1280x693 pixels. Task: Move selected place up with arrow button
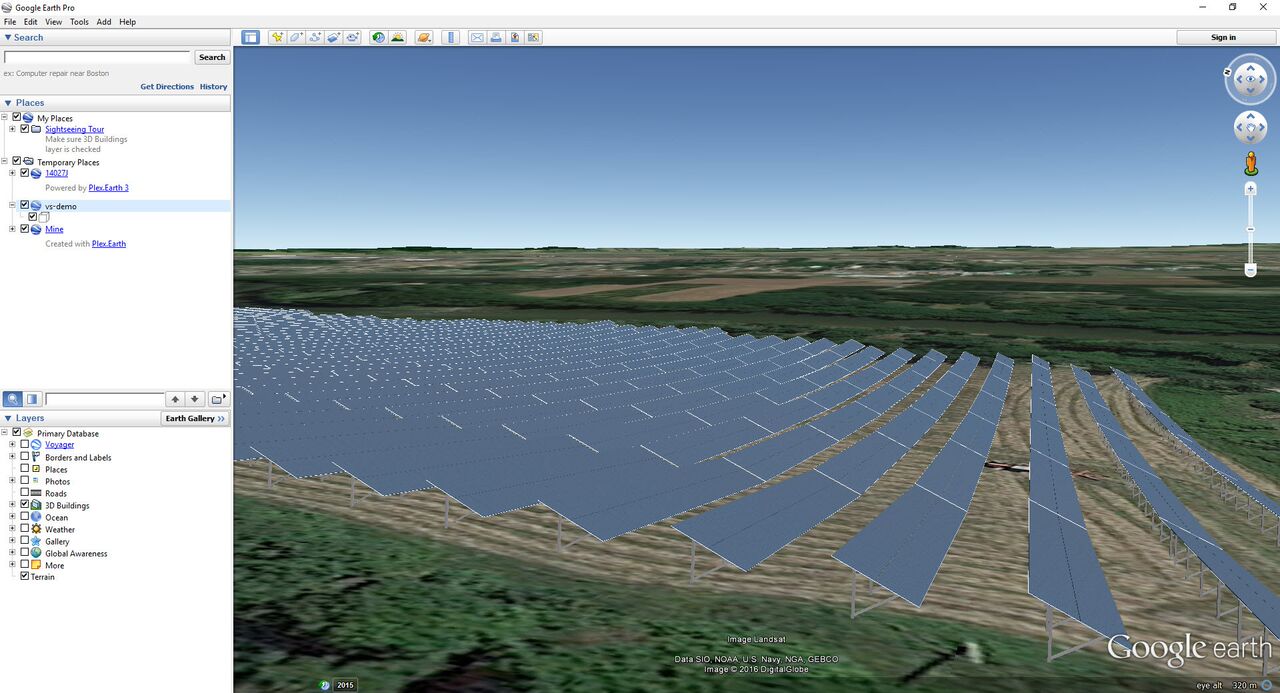point(175,399)
